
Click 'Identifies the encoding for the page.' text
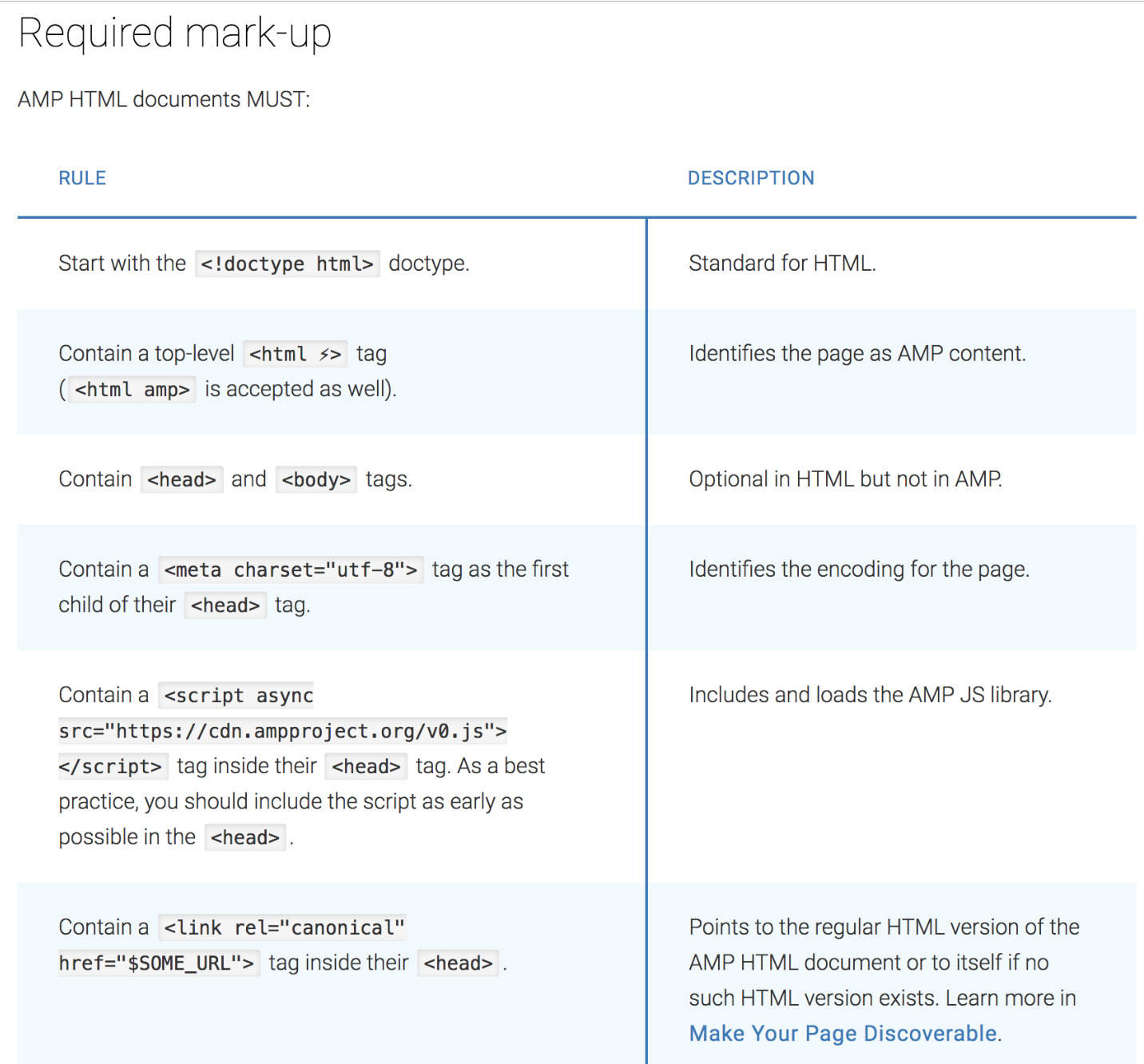[x=859, y=570]
